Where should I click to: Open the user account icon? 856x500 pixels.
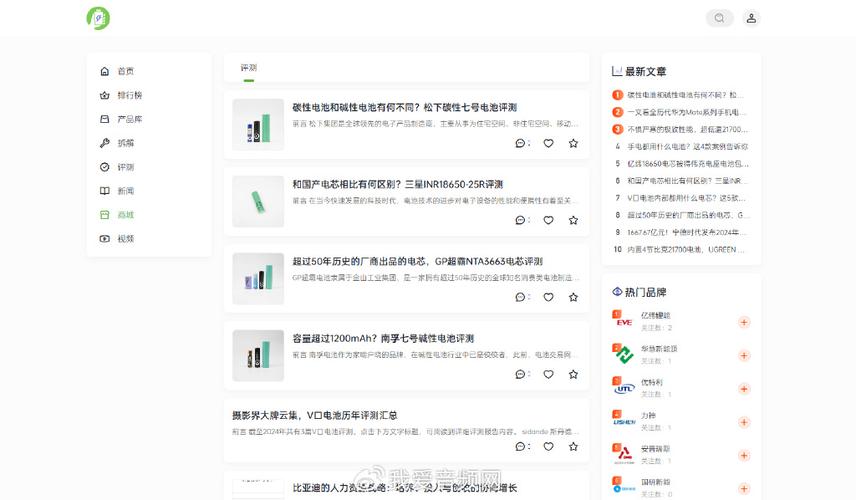coord(751,18)
